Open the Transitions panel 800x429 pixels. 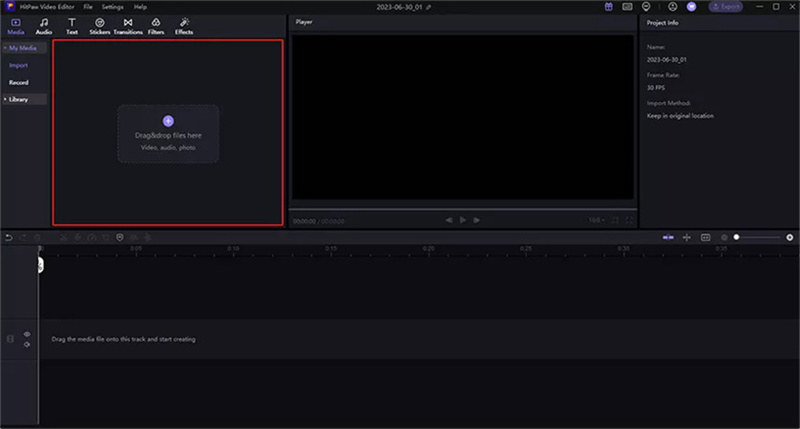point(128,26)
